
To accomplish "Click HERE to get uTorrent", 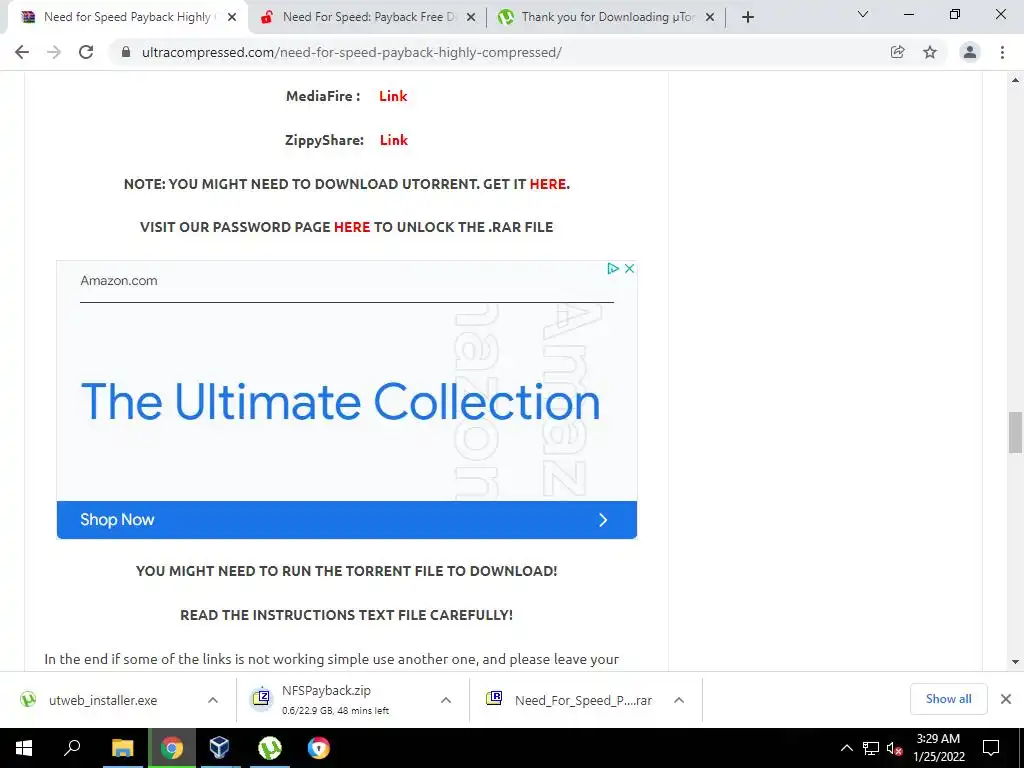I will [547, 184].
